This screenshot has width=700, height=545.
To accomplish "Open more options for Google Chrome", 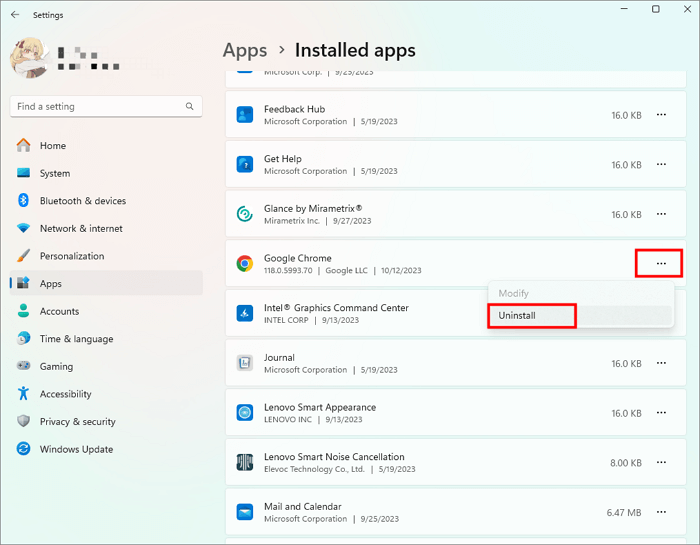I will [660, 264].
